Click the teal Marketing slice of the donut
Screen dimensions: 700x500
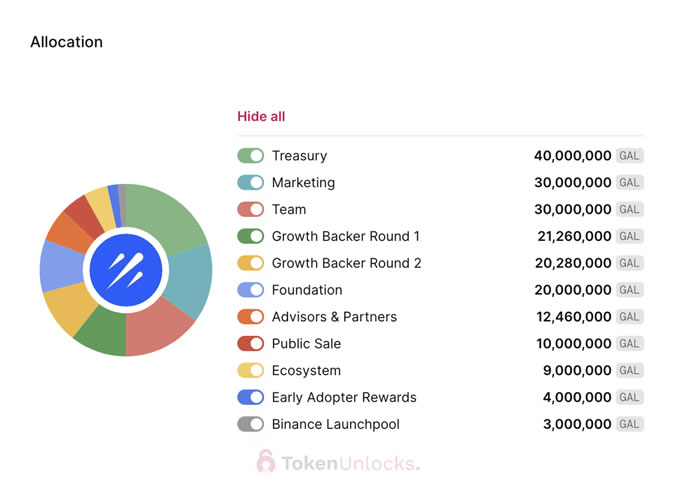(193, 278)
